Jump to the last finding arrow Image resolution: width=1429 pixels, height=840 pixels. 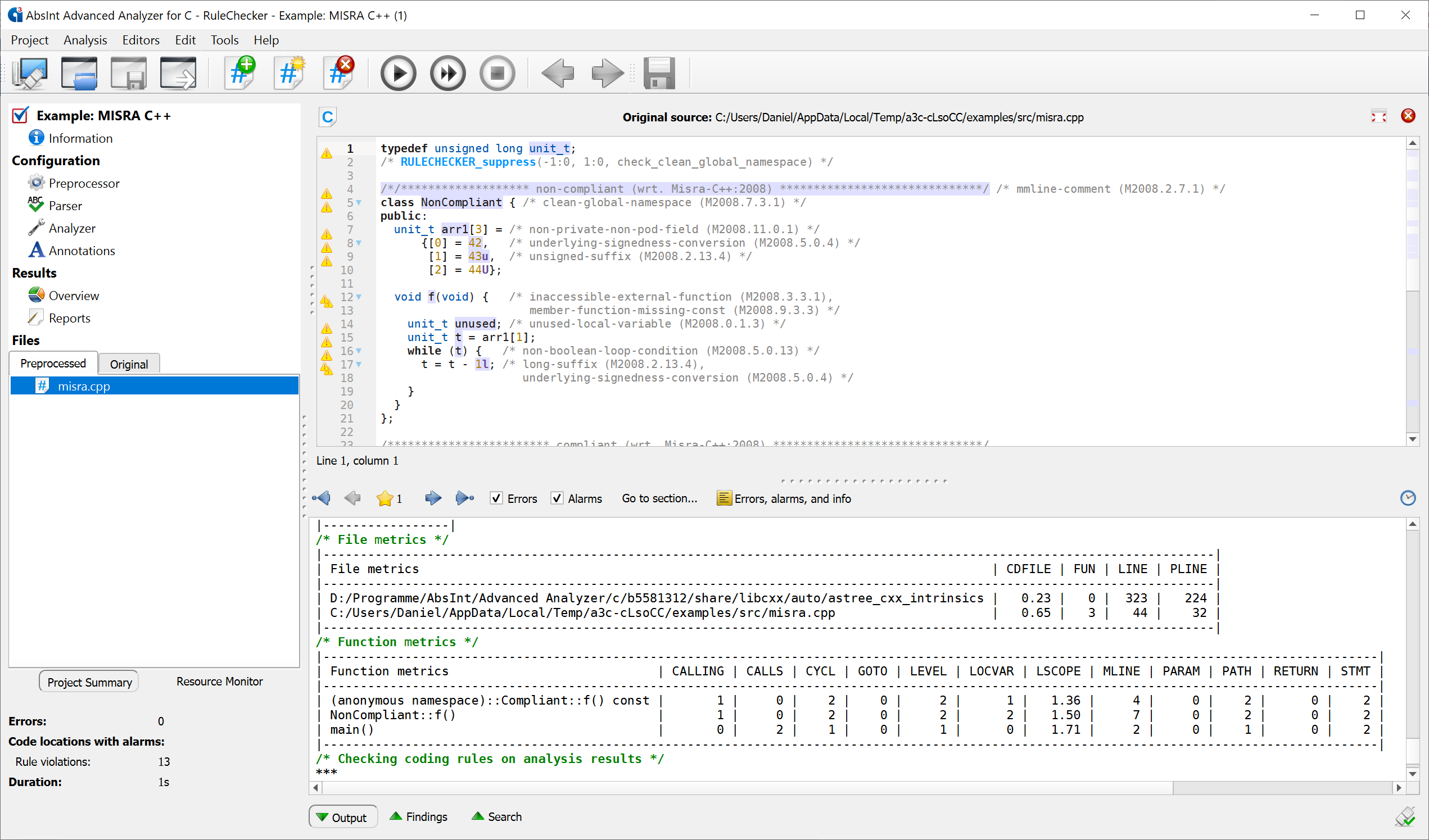coord(464,498)
